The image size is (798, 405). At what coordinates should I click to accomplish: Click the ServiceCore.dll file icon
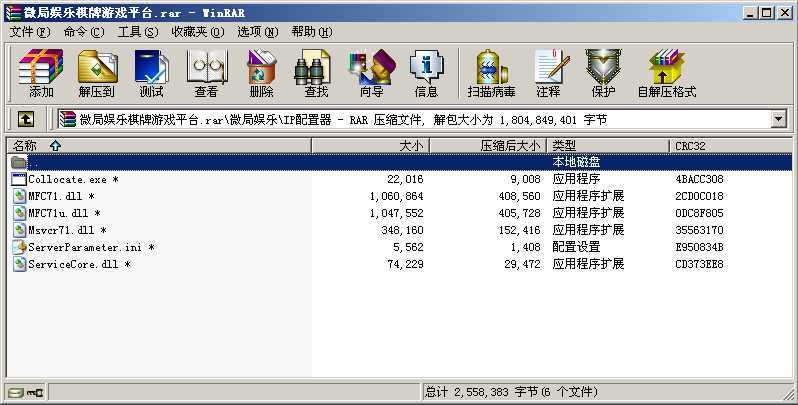coord(19,264)
